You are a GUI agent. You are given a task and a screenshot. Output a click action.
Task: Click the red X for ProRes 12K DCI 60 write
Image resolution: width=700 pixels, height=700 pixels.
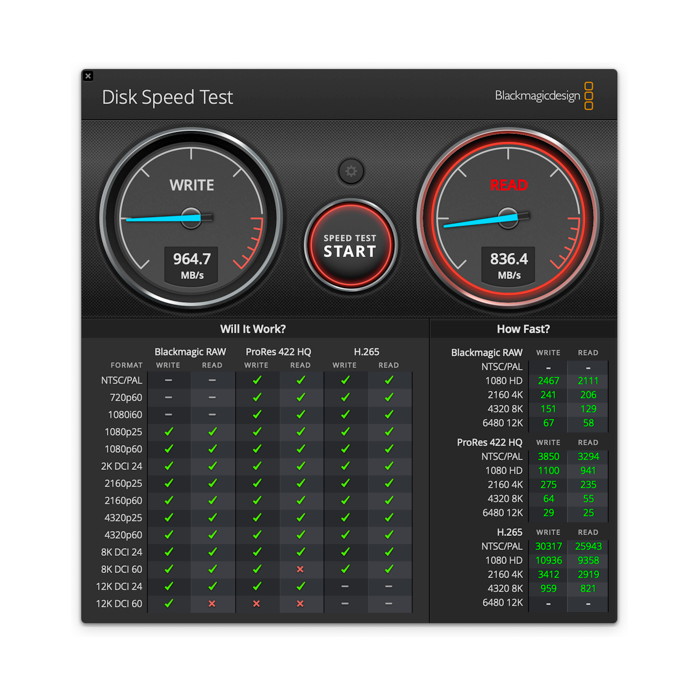256,604
